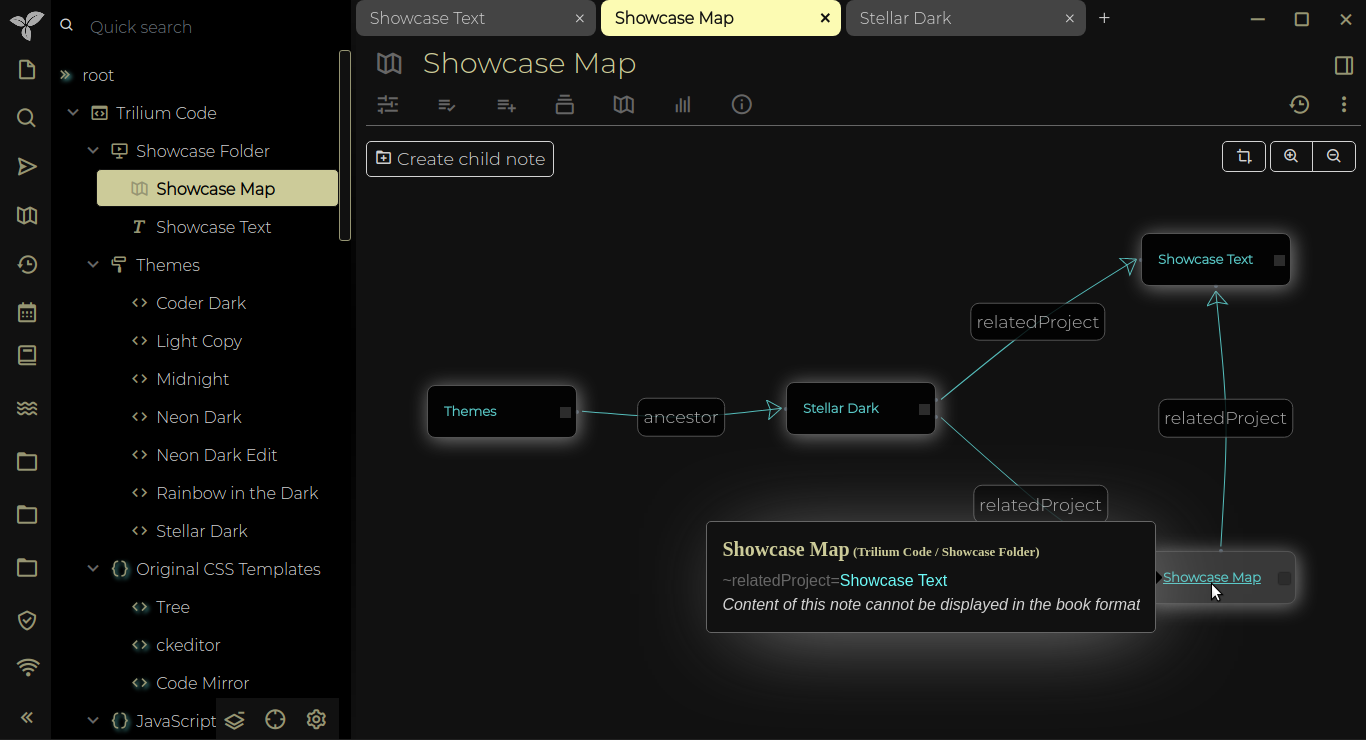The width and height of the screenshot is (1366, 740).
Task: Click the shield check icon in launcher
Action: click(27, 621)
